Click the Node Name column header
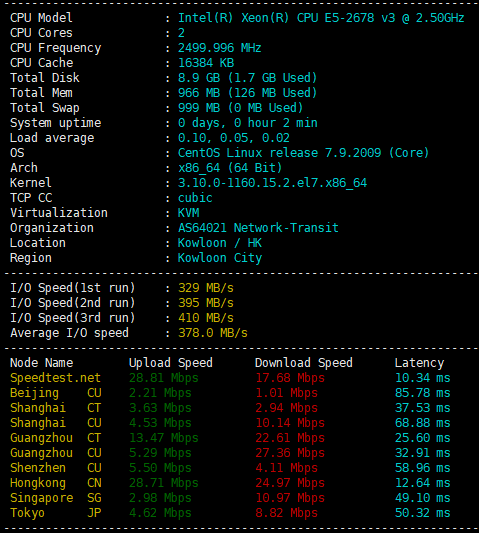 coord(41,363)
